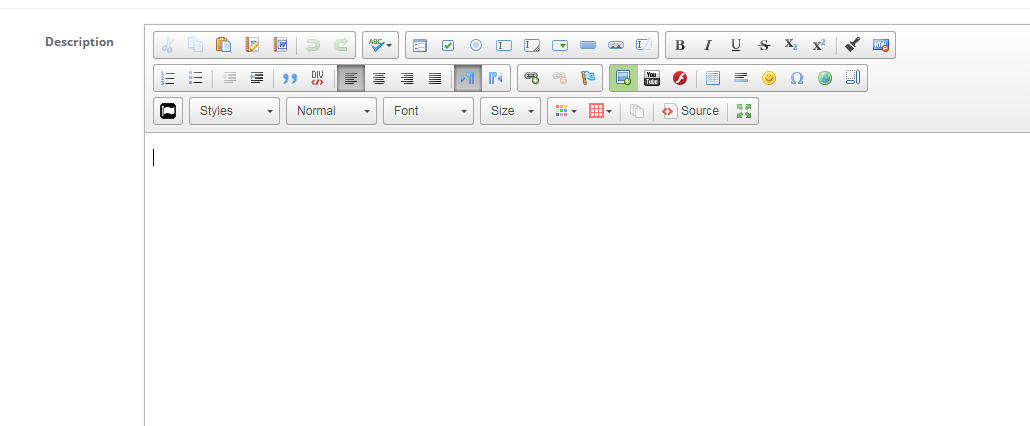
Task: Insert a numbered list
Action: [x=168, y=78]
